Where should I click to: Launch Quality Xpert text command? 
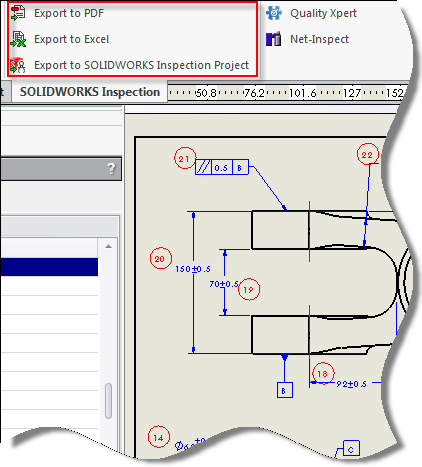click(x=323, y=13)
